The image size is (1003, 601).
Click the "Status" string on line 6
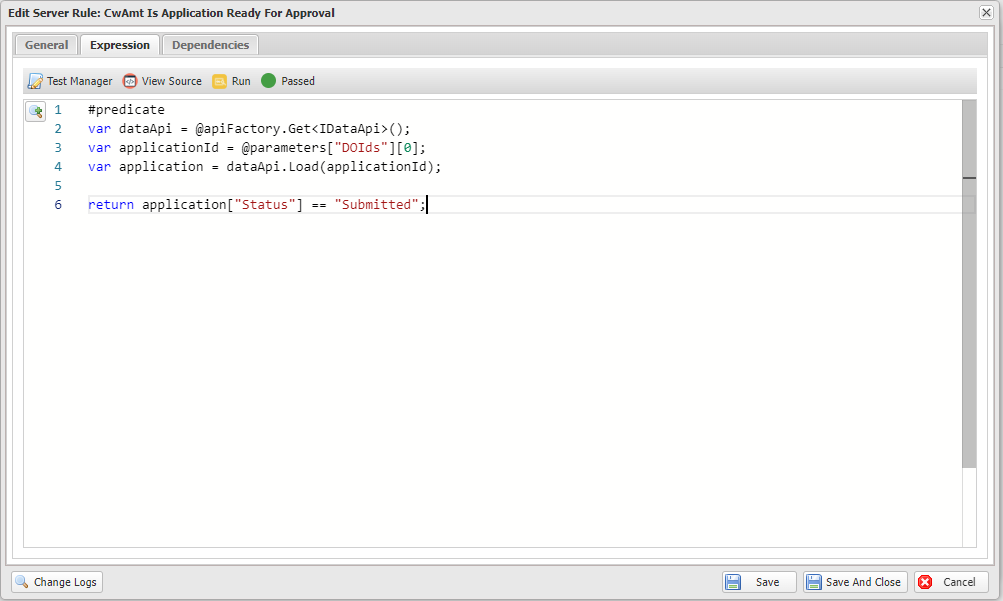(264, 205)
